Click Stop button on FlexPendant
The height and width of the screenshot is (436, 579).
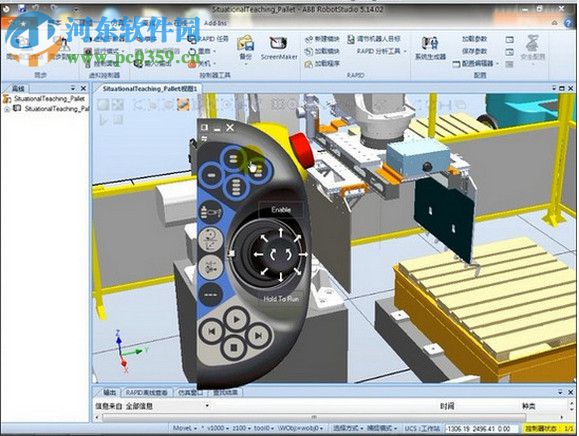[233, 348]
